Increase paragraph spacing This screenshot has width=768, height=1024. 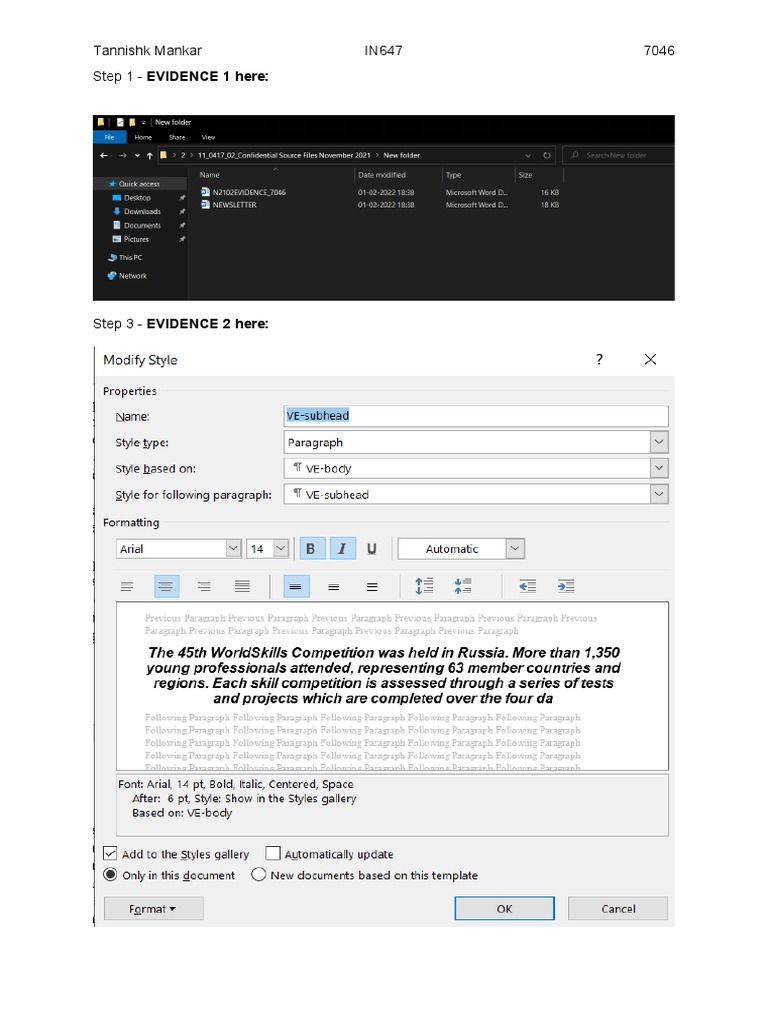pyautogui.click(x=424, y=586)
